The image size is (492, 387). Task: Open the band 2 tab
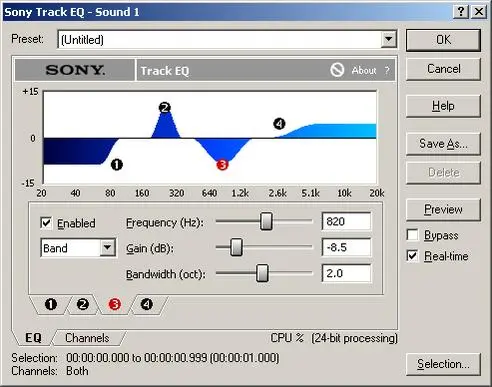click(83, 304)
